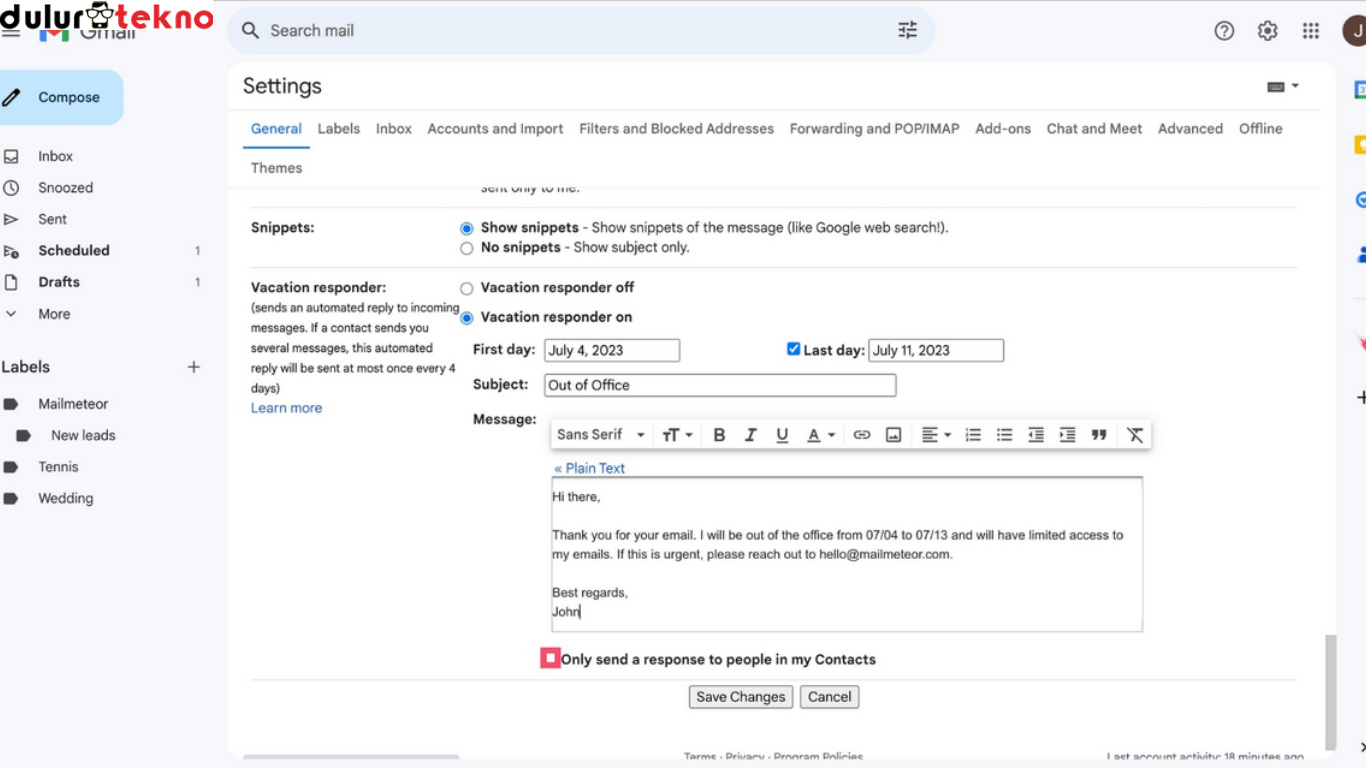Insert image using the image icon
Viewport: 1366px width, 768px height.
coord(894,435)
